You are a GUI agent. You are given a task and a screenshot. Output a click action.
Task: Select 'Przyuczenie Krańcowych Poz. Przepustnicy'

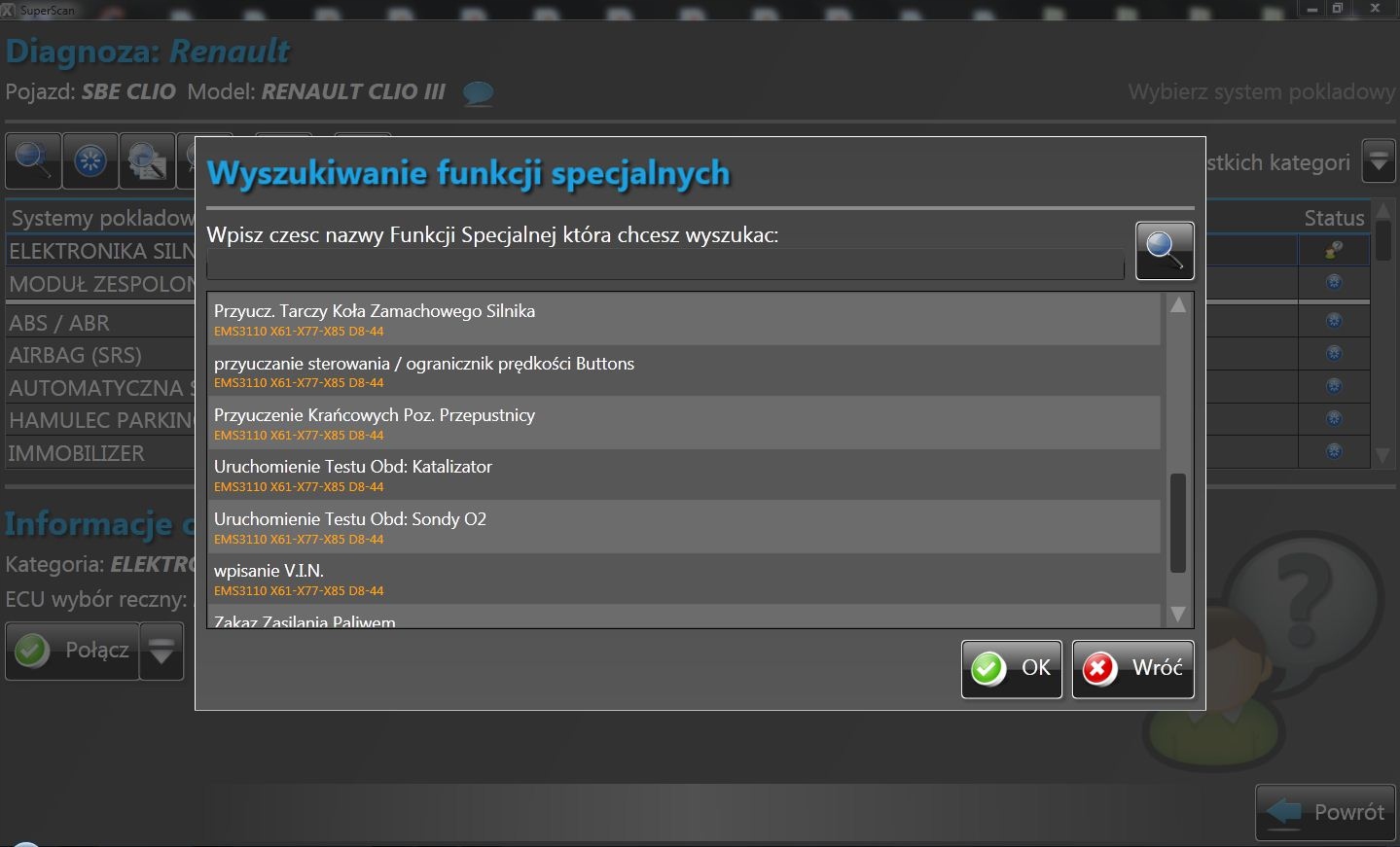coord(684,423)
